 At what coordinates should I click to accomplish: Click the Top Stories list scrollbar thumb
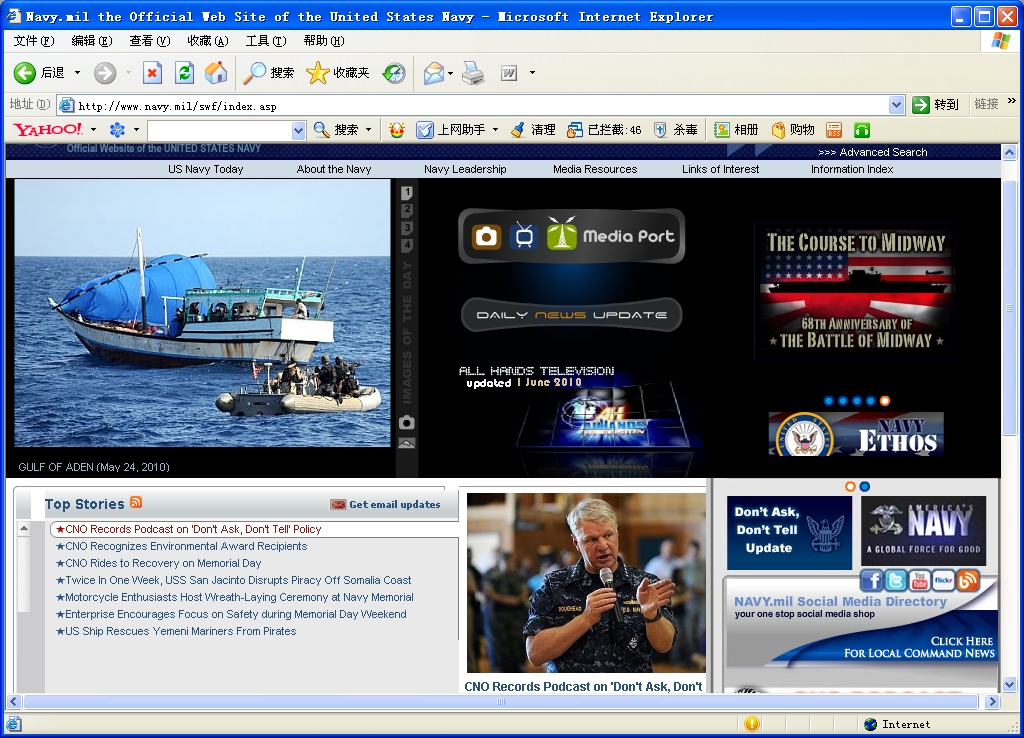click(x=24, y=573)
